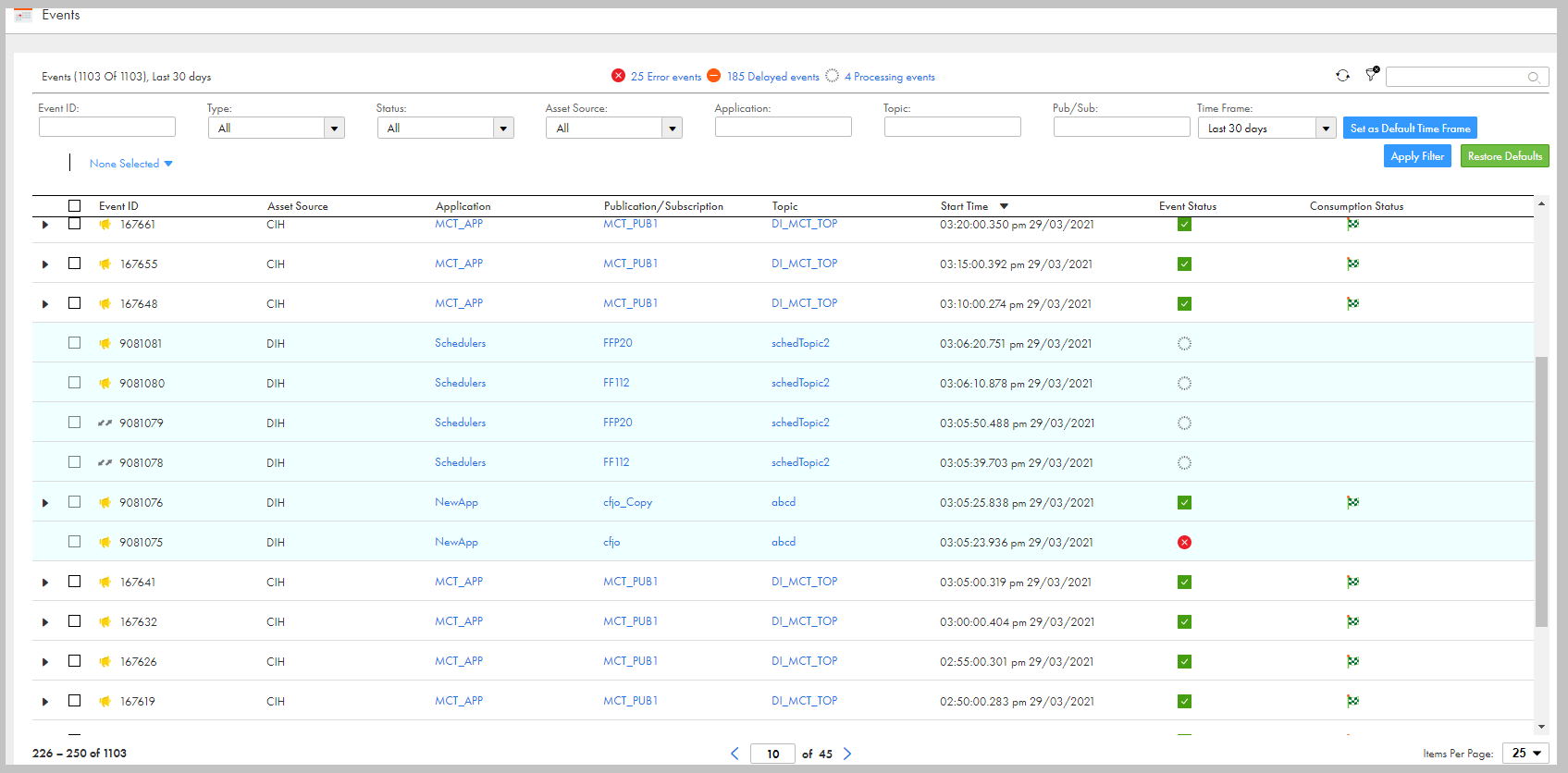Expand row for event 9081076
This screenshot has height=773, width=1568.
(x=45, y=503)
